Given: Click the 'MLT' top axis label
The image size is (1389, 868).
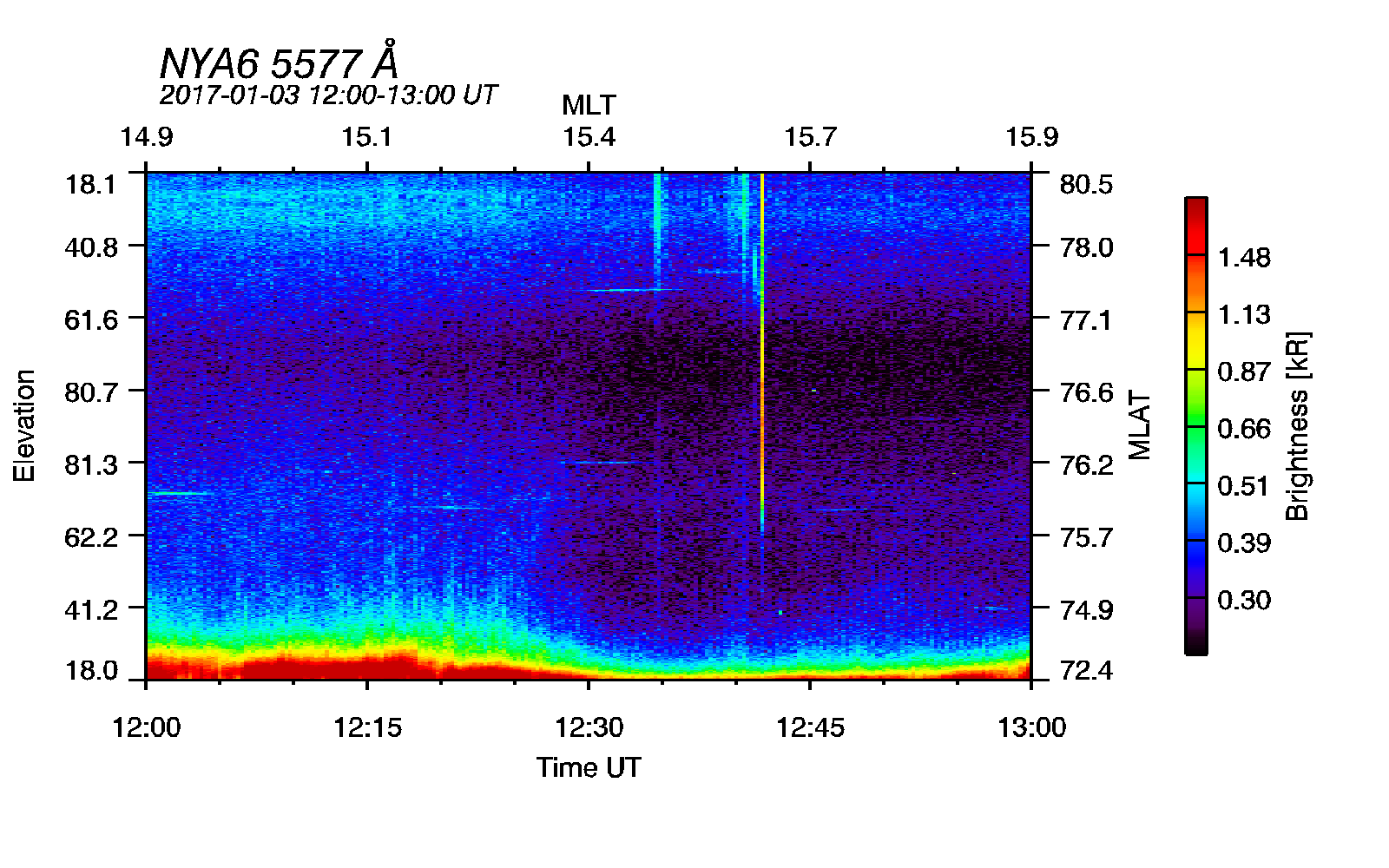Looking at the screenshot, I should coord(589,105).
